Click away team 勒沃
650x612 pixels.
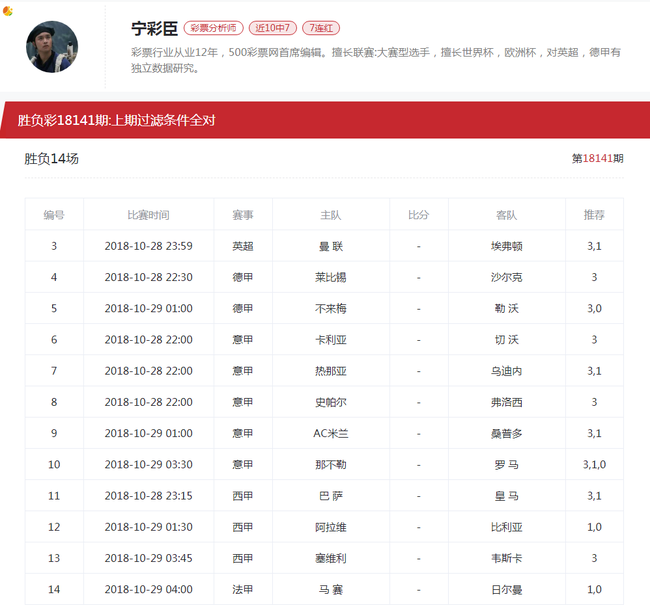click(x=506, y=308)
